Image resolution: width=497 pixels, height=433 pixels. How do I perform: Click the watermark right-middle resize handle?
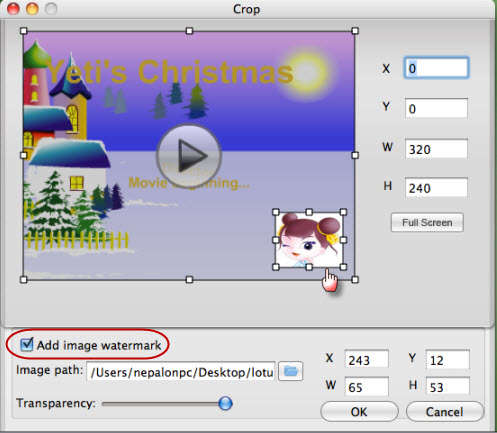[343, 240]
